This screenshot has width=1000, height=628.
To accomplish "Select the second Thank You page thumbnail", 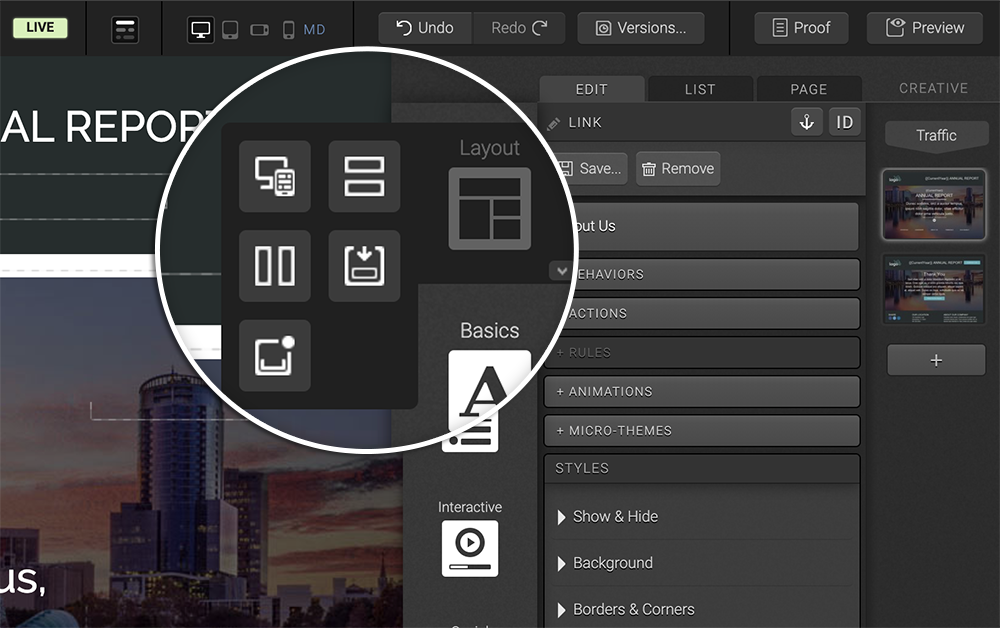I will (x=934, y=289).
